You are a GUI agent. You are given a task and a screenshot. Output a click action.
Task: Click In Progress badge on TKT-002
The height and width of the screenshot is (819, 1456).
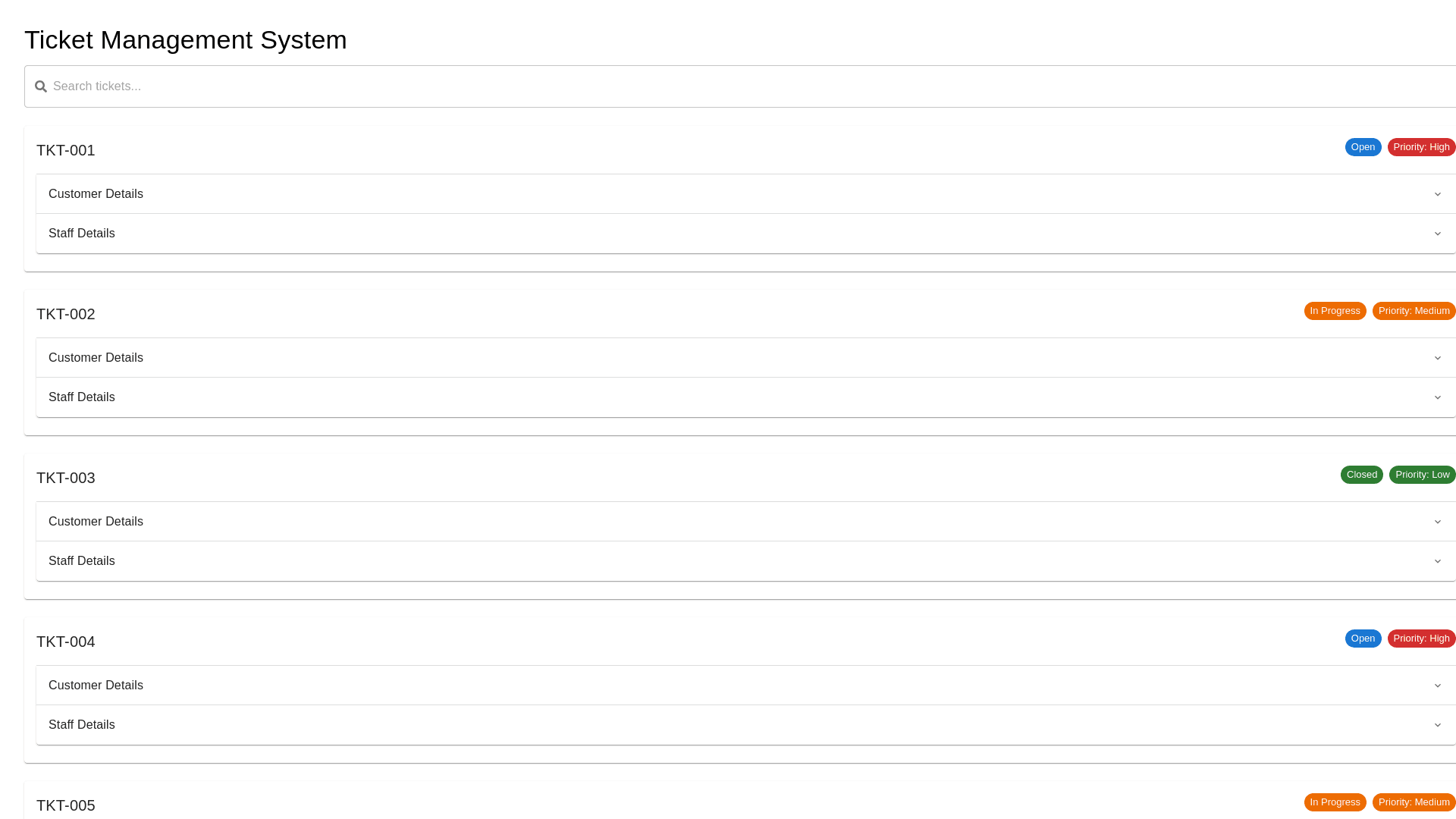tap(1335, 311)
